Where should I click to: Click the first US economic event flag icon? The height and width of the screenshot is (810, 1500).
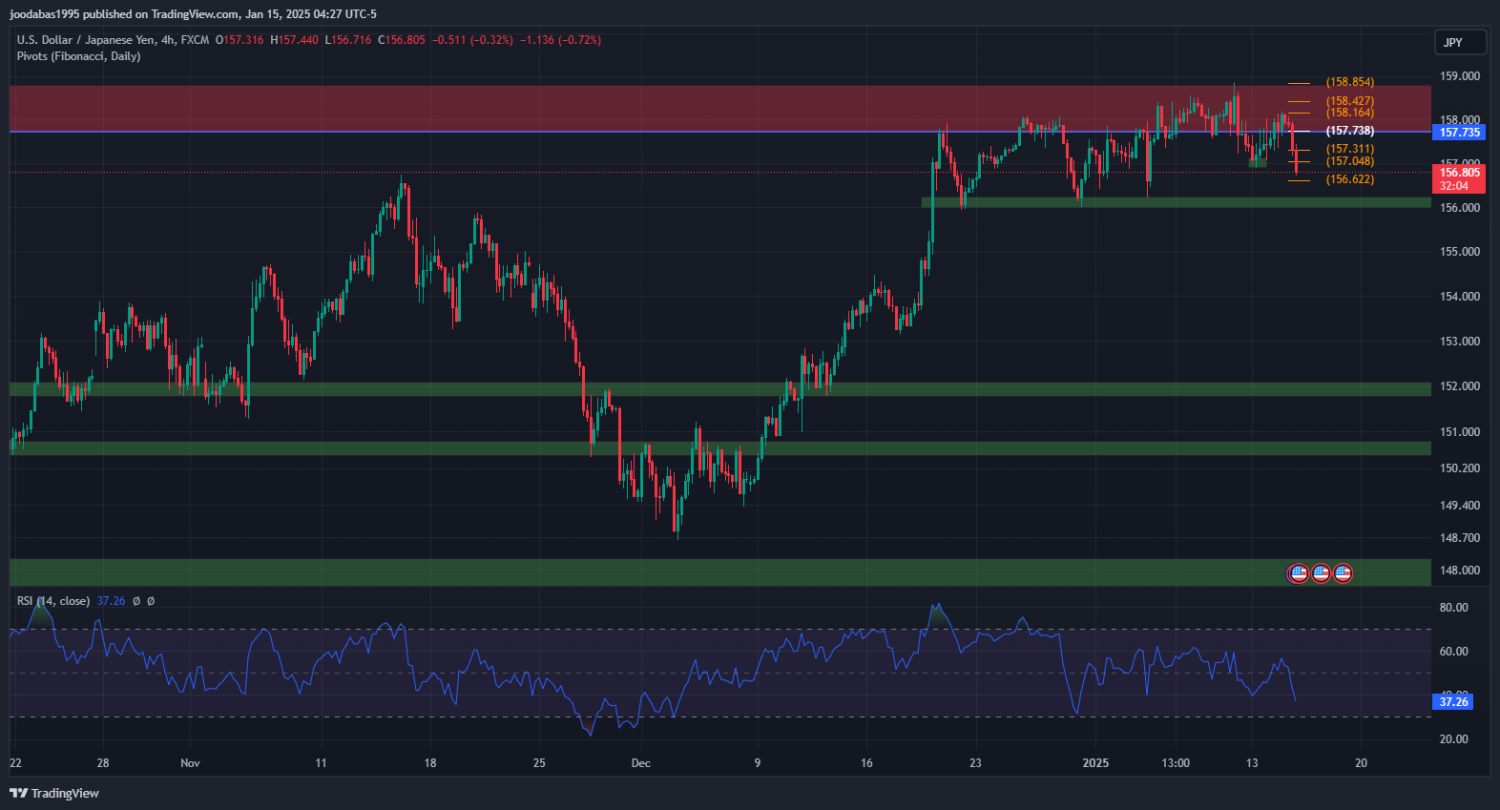click(1298, 573)
